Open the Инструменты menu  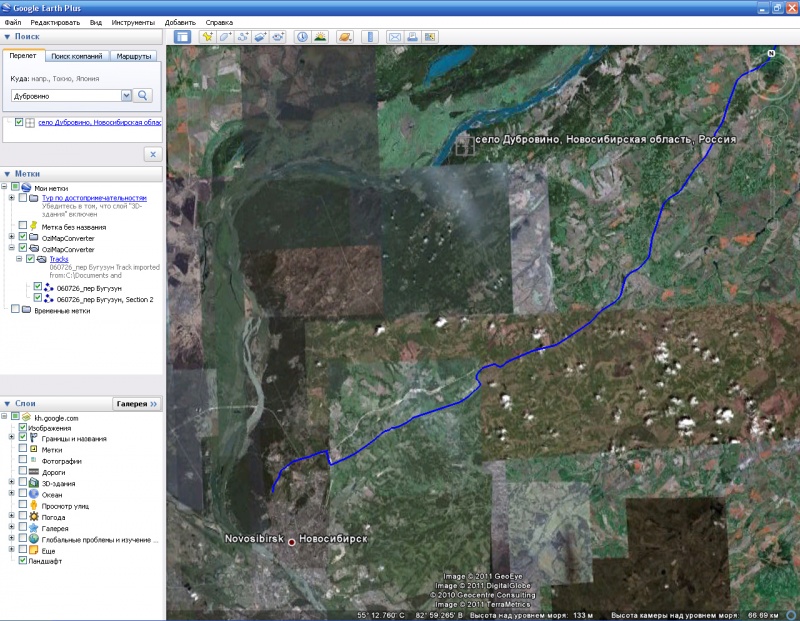pyautogui.click(x=133, y=22)
